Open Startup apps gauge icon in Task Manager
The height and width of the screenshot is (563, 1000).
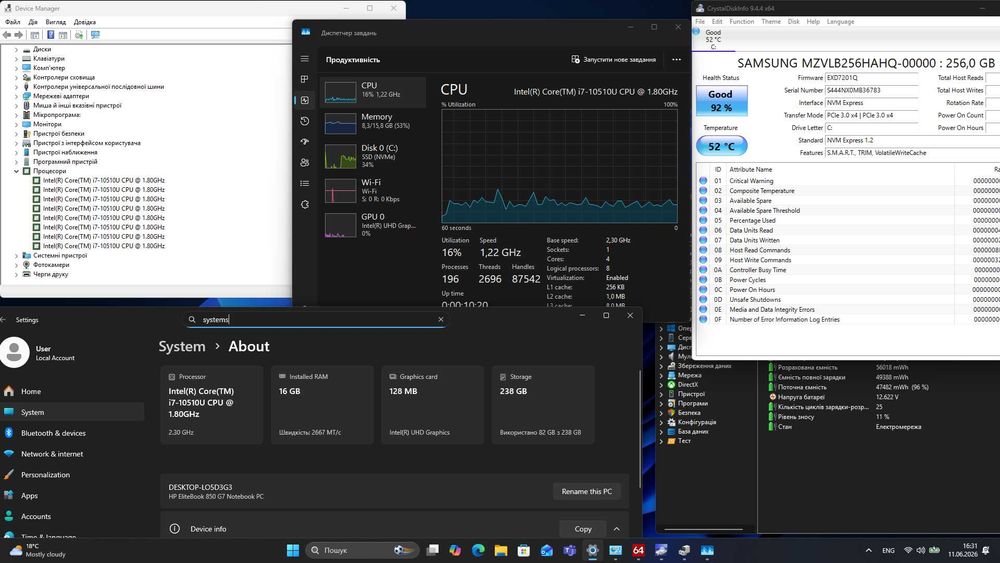(304, 142)
